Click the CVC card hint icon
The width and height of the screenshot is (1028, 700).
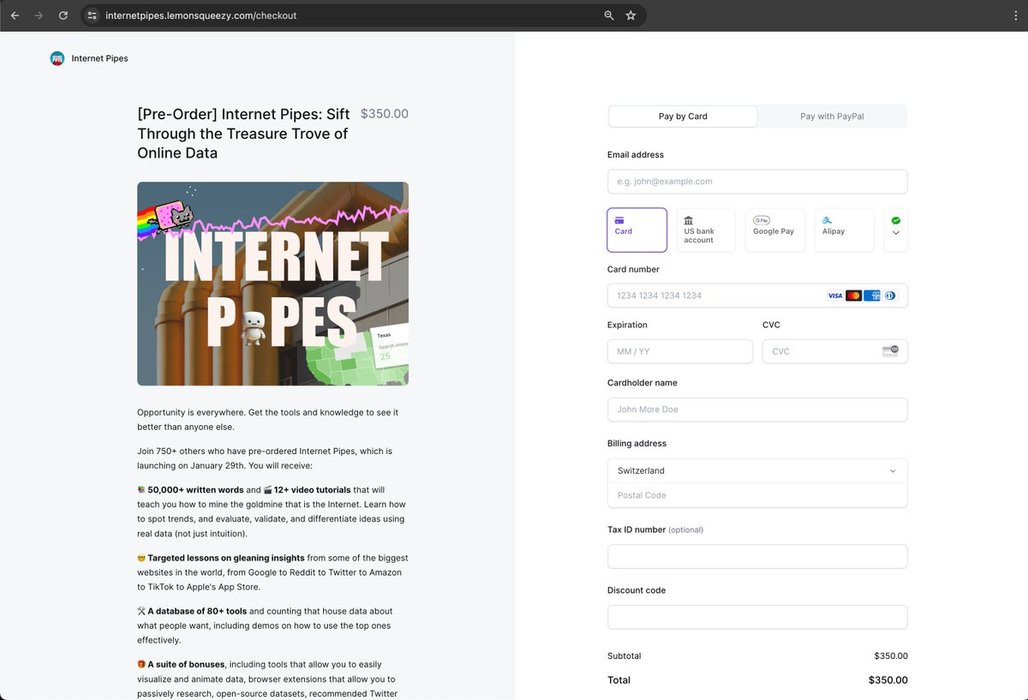890,351
